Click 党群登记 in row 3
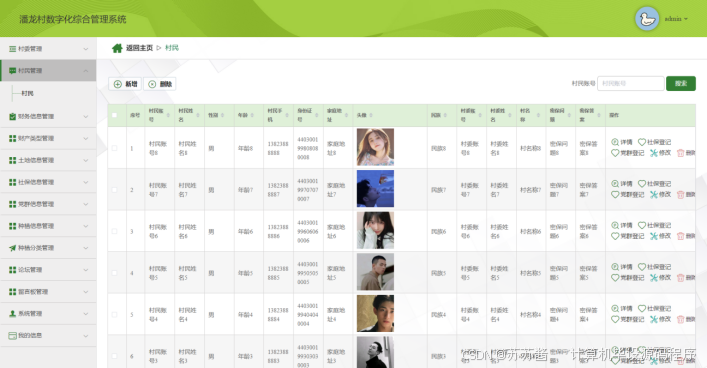This screenshot has width=707, height=368. (x=628, y=236)
